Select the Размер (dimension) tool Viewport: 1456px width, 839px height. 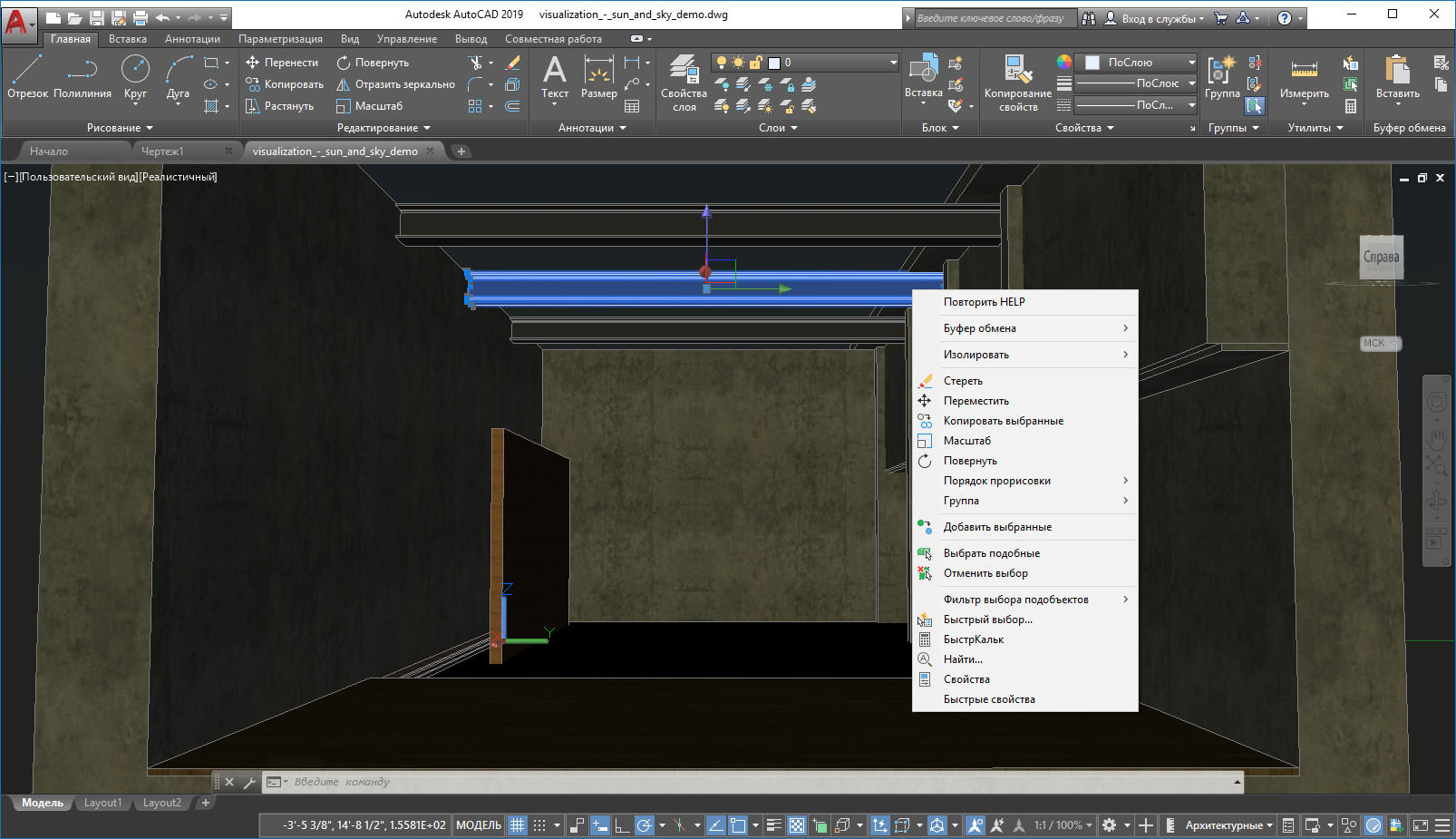[598, 78]
